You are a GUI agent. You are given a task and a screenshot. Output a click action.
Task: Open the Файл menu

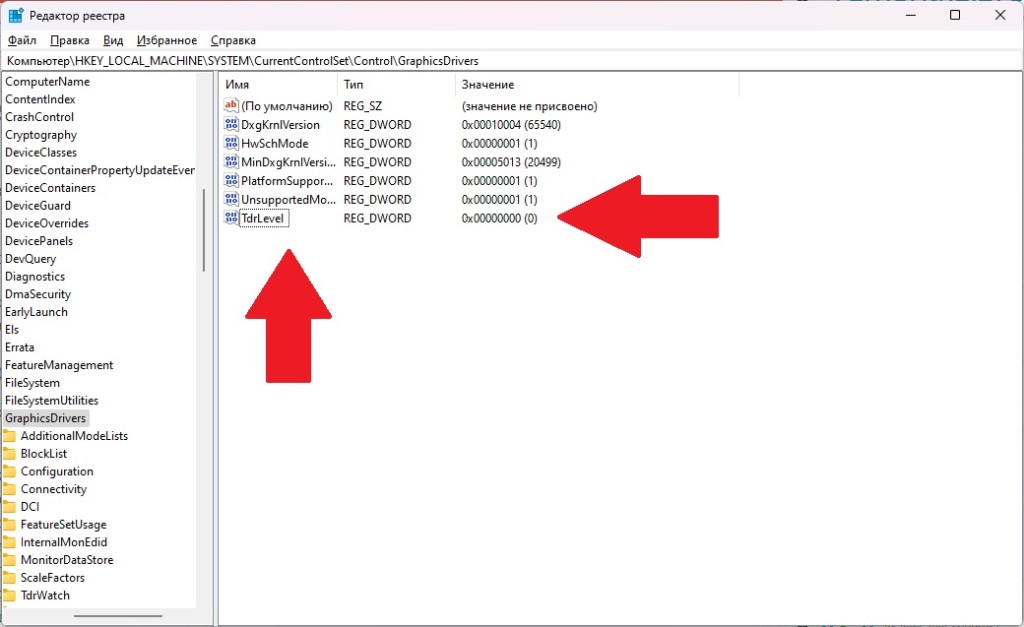tap(22, 40)
